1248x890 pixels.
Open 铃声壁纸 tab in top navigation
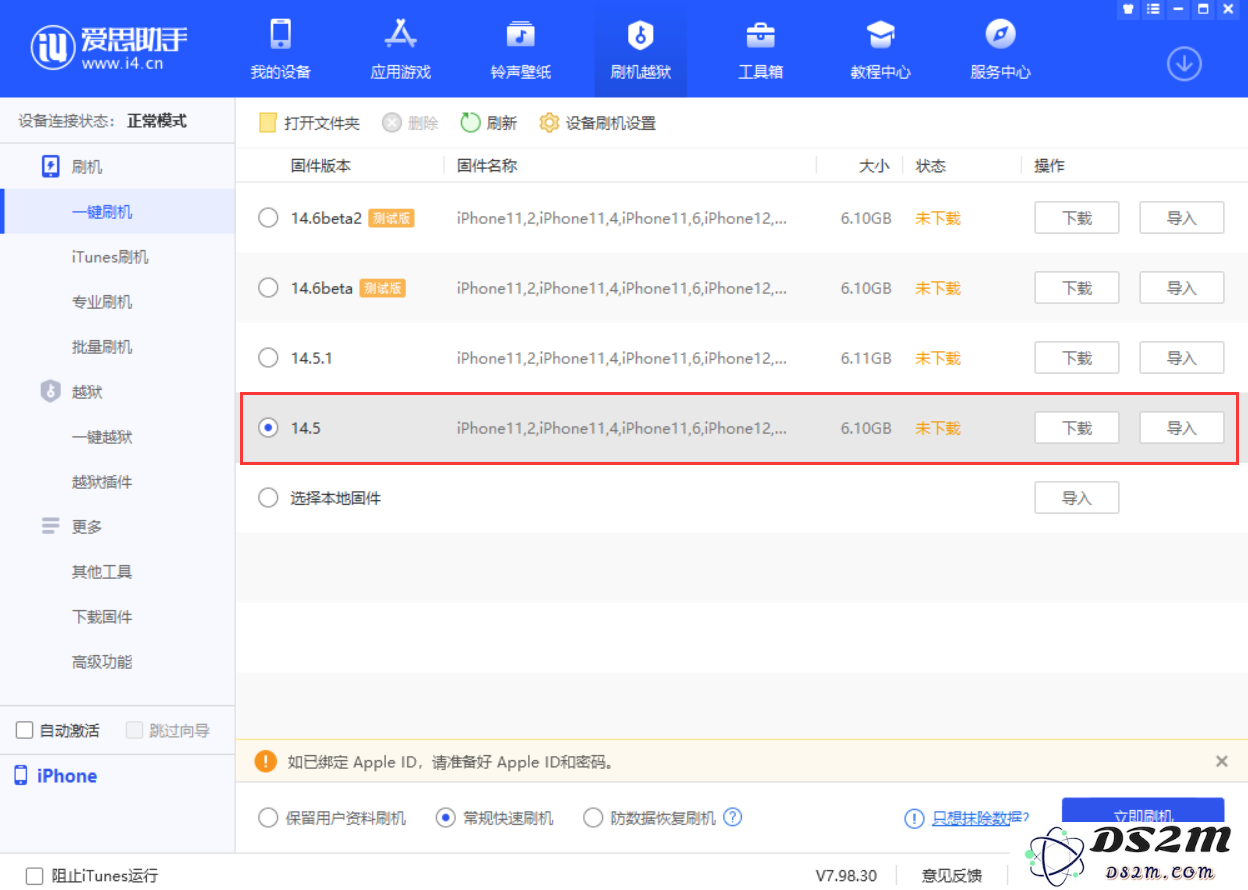click(520, 50)
